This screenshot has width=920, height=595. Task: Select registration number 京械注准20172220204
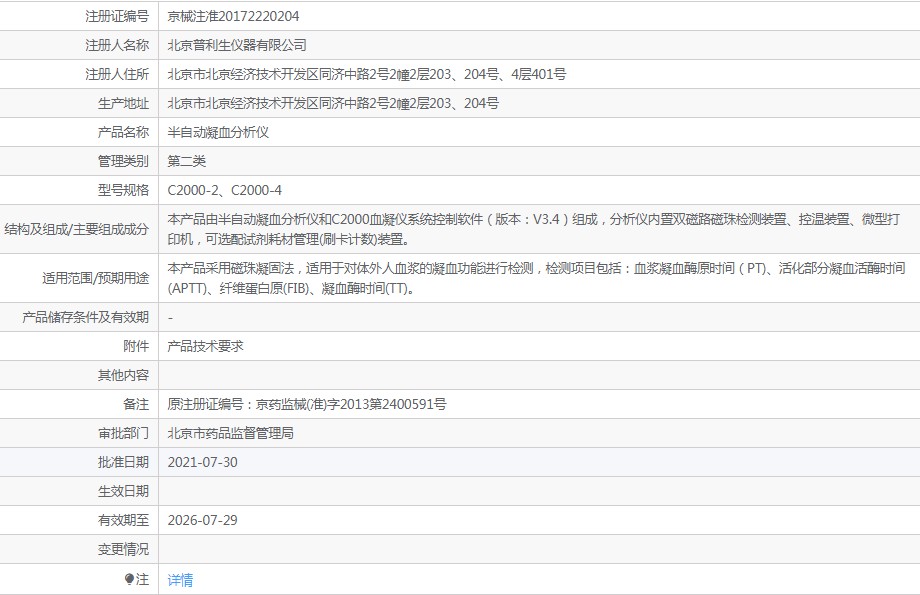(233, 16)
